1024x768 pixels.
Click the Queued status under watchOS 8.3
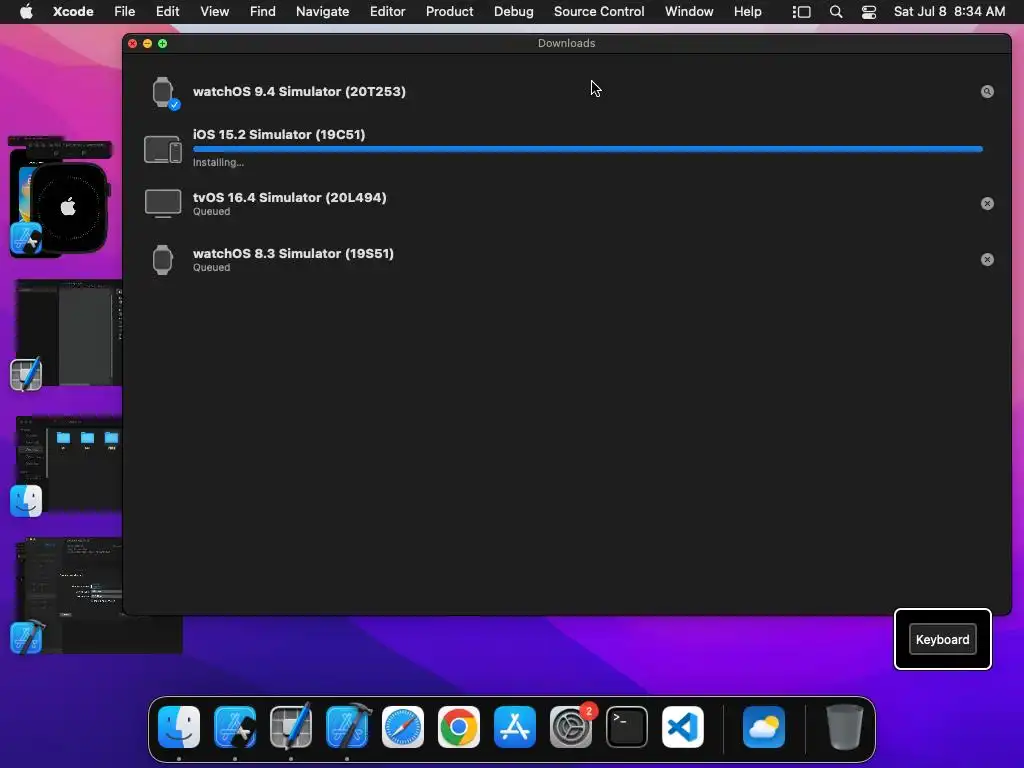pyautogui.click(x=212, y=268)
